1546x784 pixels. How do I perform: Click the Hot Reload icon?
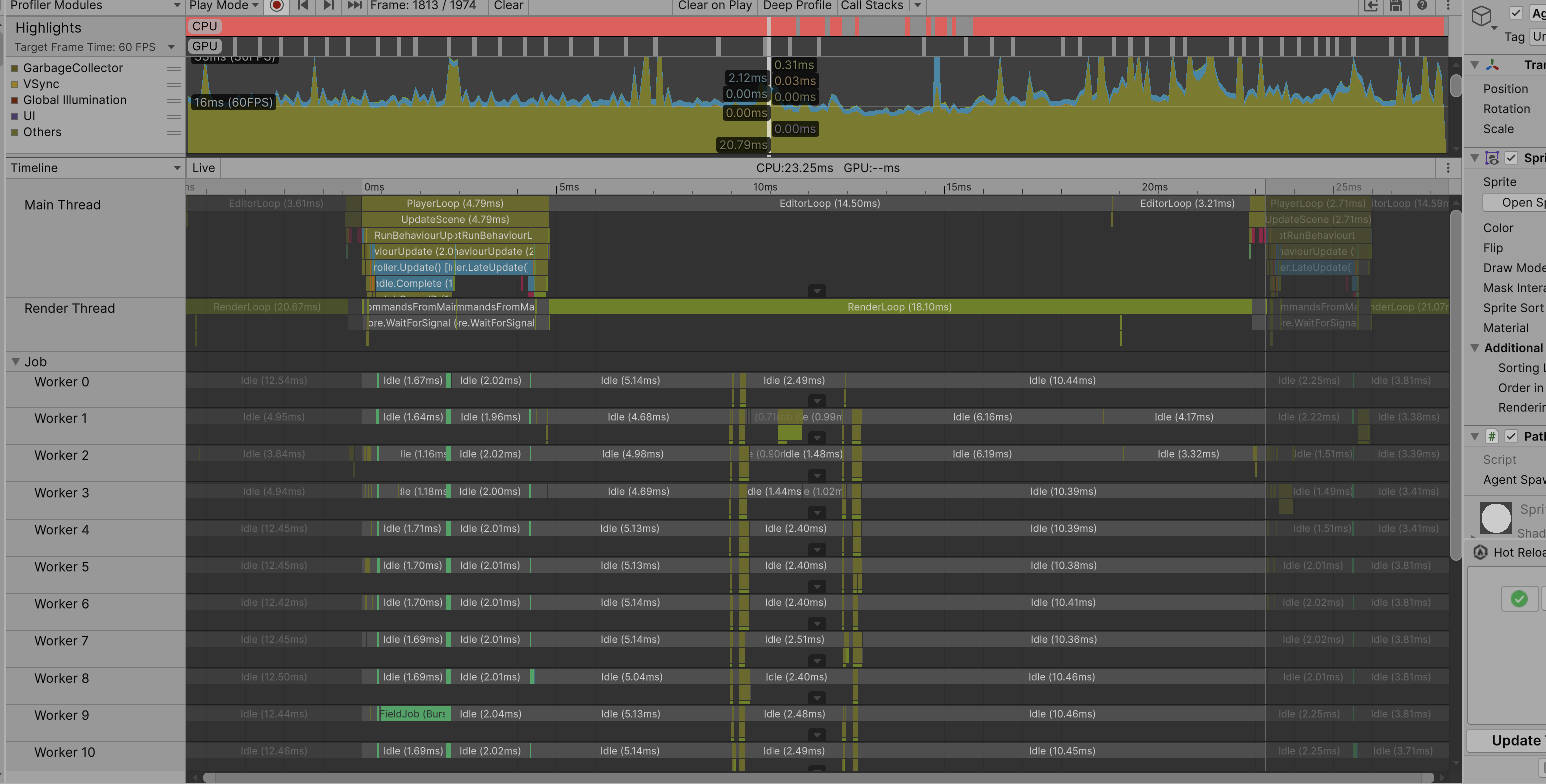click(1481, 552)
